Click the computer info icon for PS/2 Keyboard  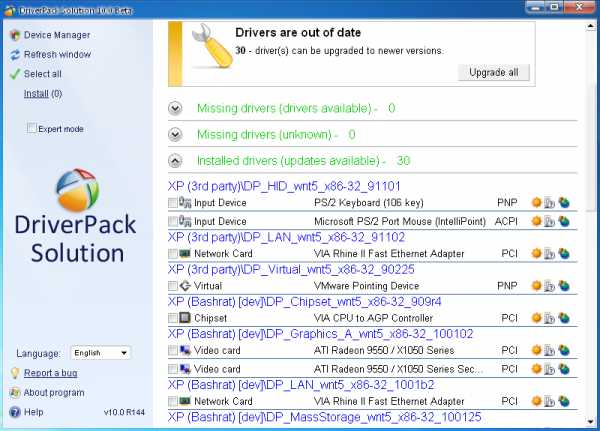(x=549, y=202)
